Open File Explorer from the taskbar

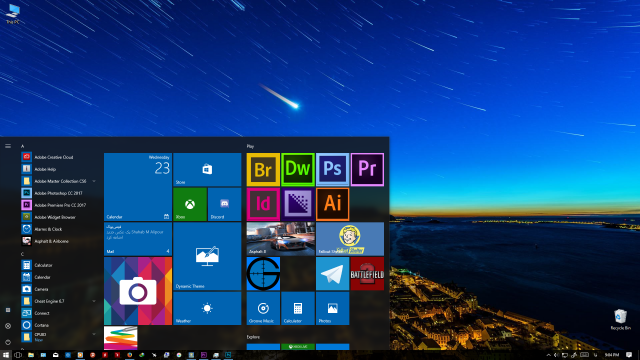31,355
